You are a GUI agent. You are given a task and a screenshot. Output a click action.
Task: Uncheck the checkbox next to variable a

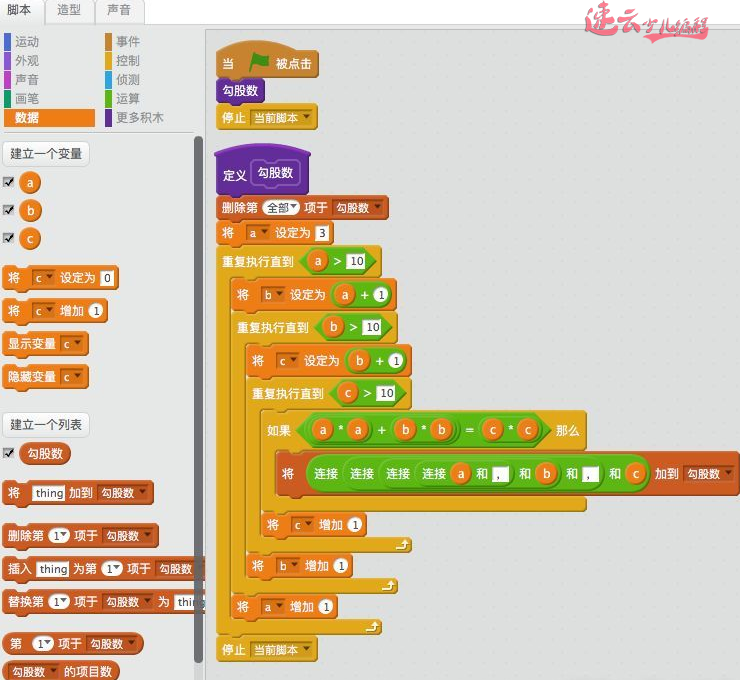pos(9,182)
